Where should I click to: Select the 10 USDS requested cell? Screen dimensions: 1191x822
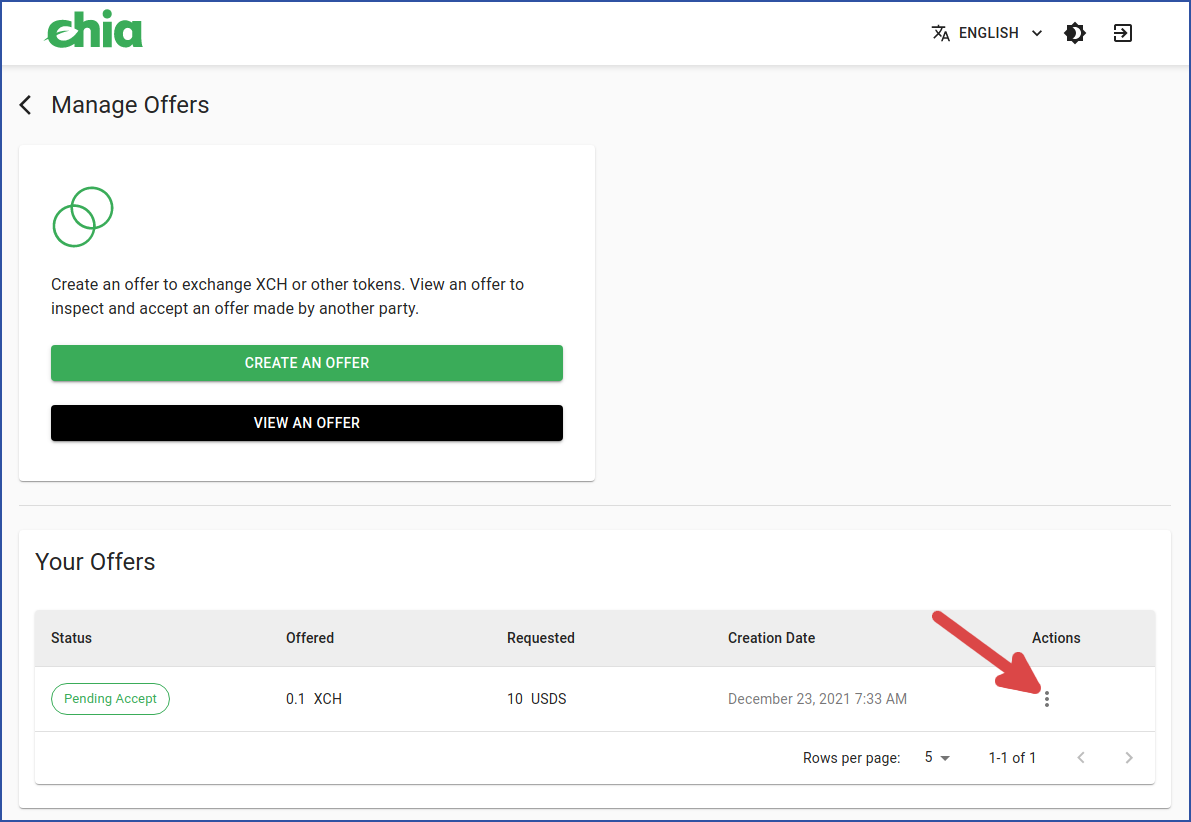[537, 699]
